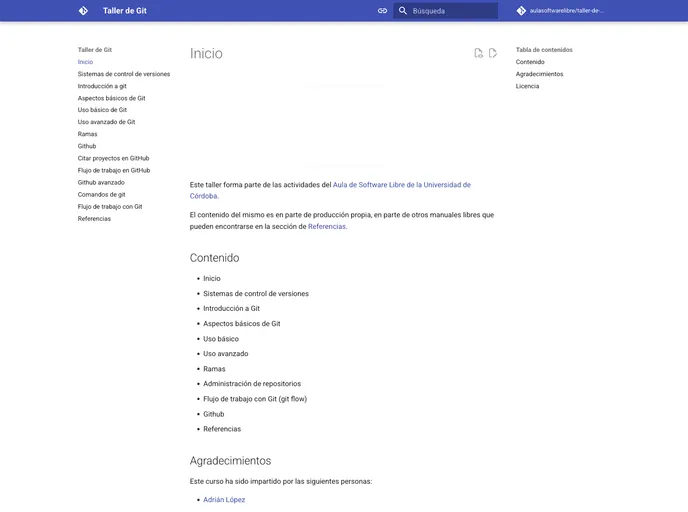Click Ramas in the Contenido list
This screenshot has width=688, height=512.
[214, 369]
